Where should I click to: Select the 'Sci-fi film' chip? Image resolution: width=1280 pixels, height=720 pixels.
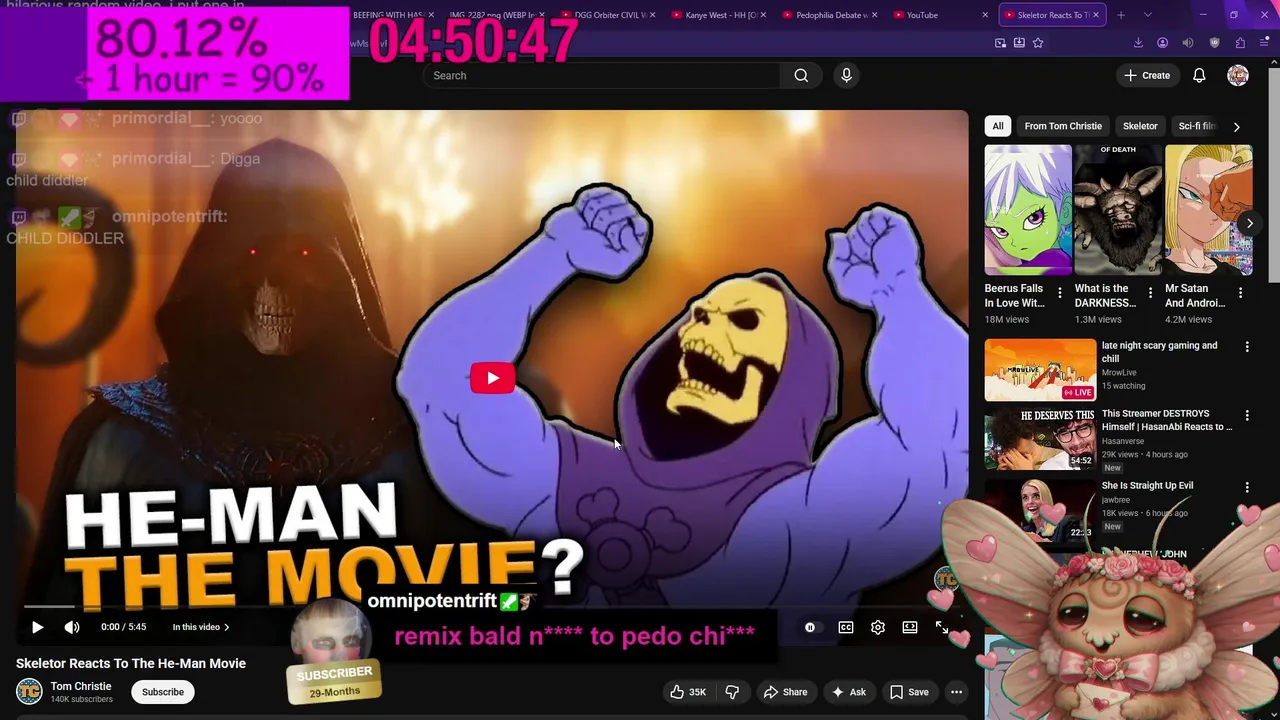pyautogui.click(x=1197, y=126)
